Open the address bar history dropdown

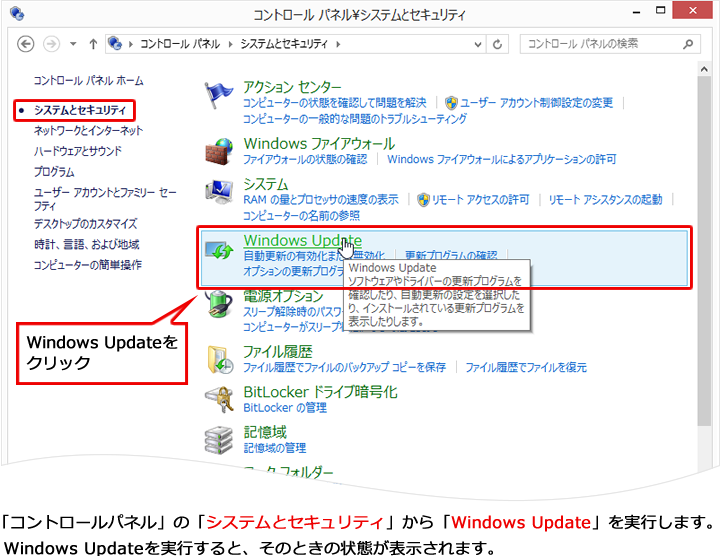(x=478, y=45)
